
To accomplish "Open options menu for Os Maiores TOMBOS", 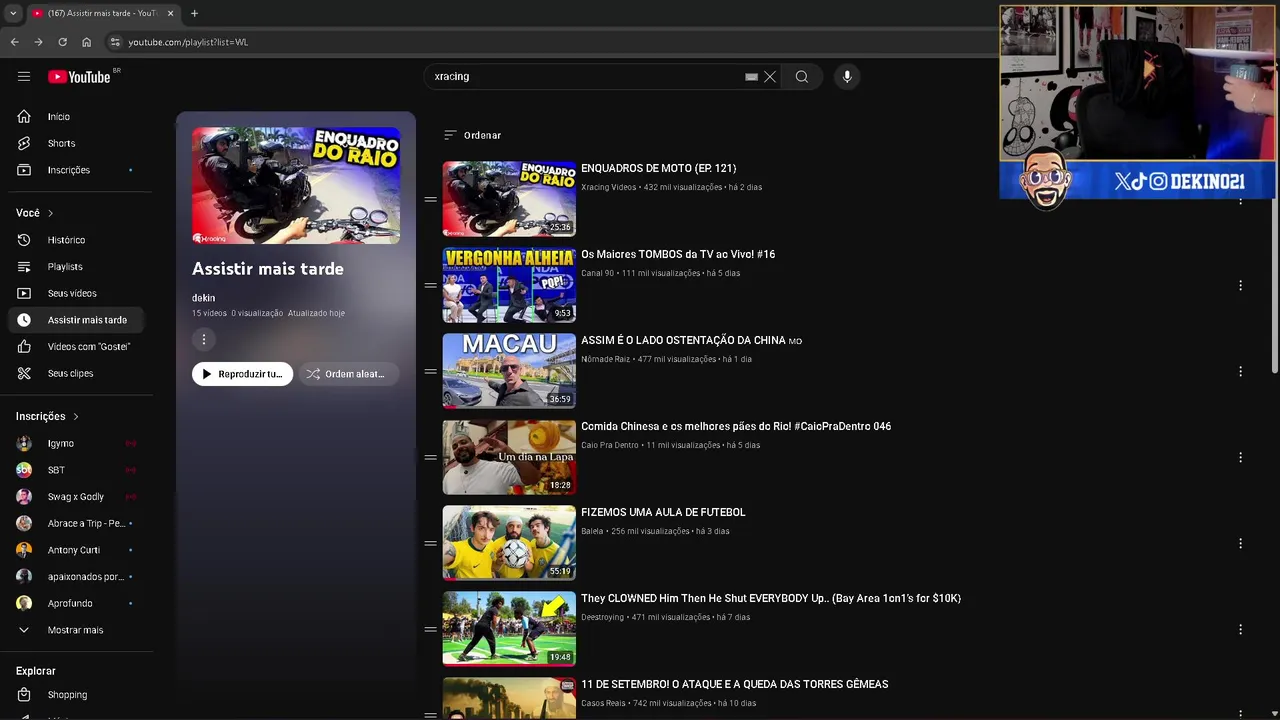I will click(1240, 285).
